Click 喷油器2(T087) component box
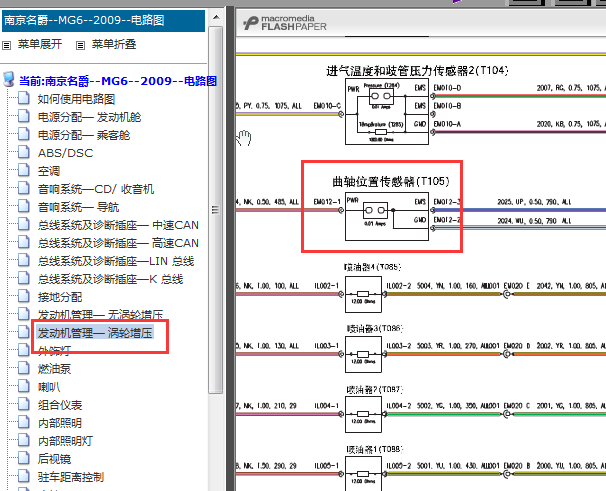Image resolution: width=606 pixels, height=491 pixels. pos(363,414)
